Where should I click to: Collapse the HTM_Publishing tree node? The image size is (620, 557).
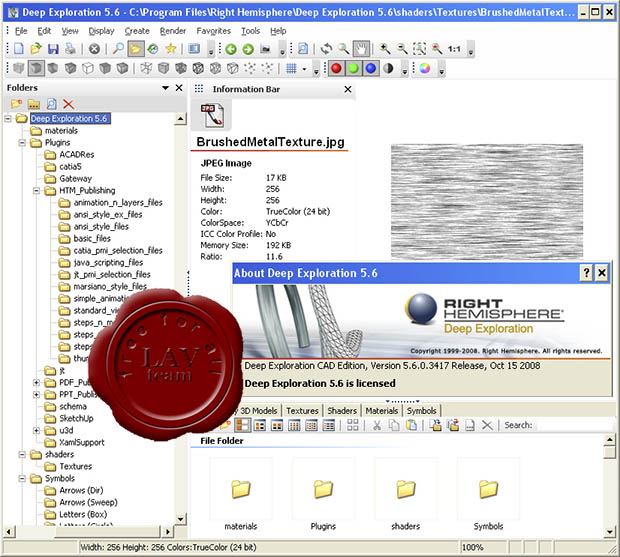(x=36, y=191)
